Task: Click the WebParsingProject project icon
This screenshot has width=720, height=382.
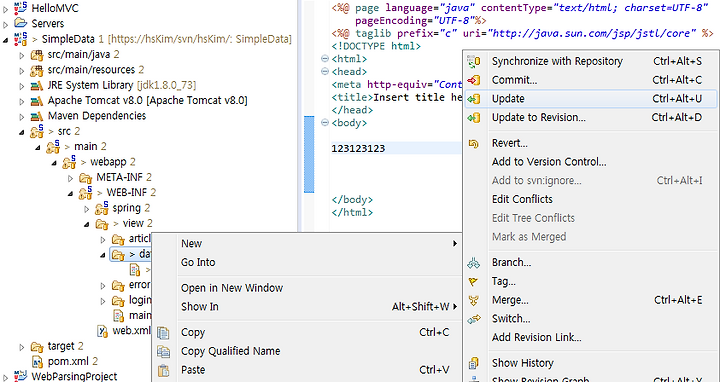Action: [x=21, y=376]
